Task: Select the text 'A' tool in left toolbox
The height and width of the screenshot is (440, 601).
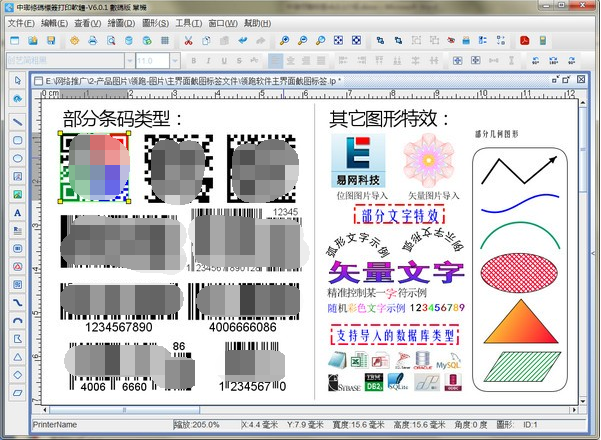Action: click(x=18, y=212)
